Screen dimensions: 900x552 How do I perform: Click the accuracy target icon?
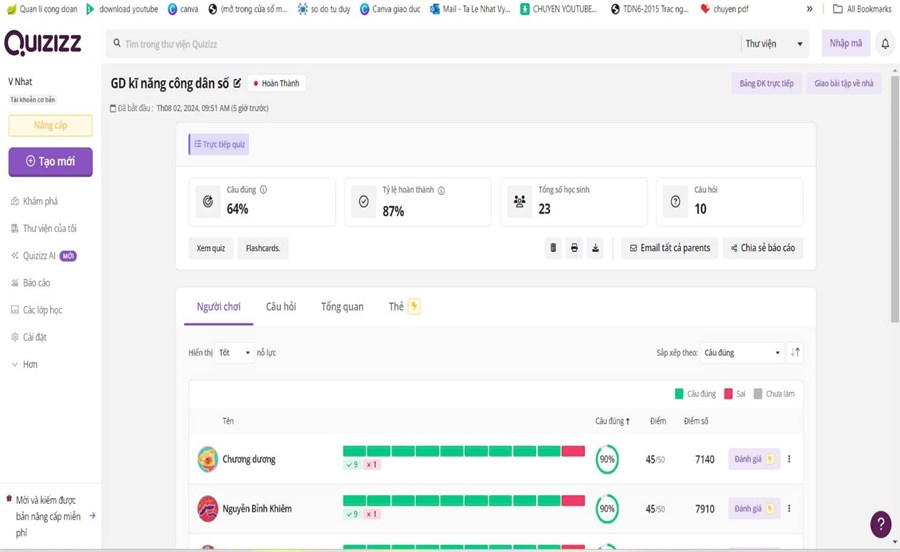(208, 201)
